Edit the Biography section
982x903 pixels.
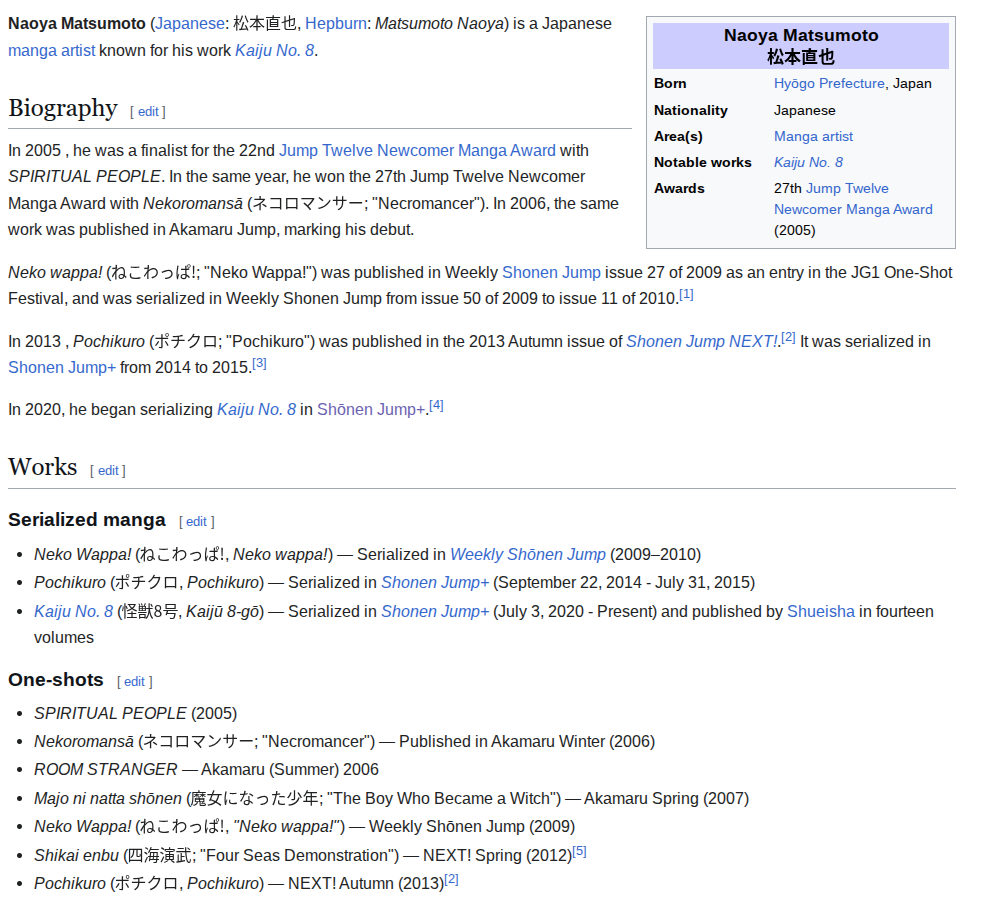click(148, 112)
